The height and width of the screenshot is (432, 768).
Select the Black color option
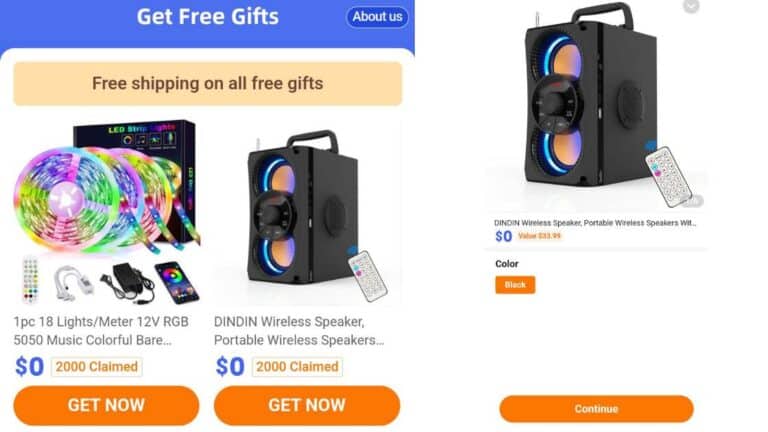pos(515,285)
